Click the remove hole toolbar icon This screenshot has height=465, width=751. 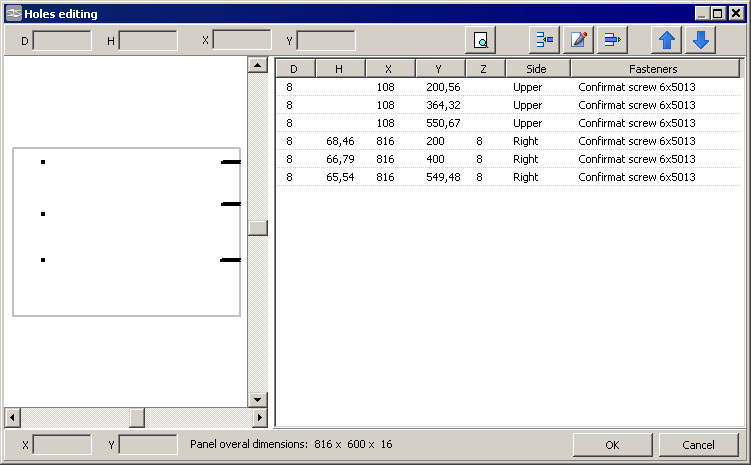[x=613, y=40]
